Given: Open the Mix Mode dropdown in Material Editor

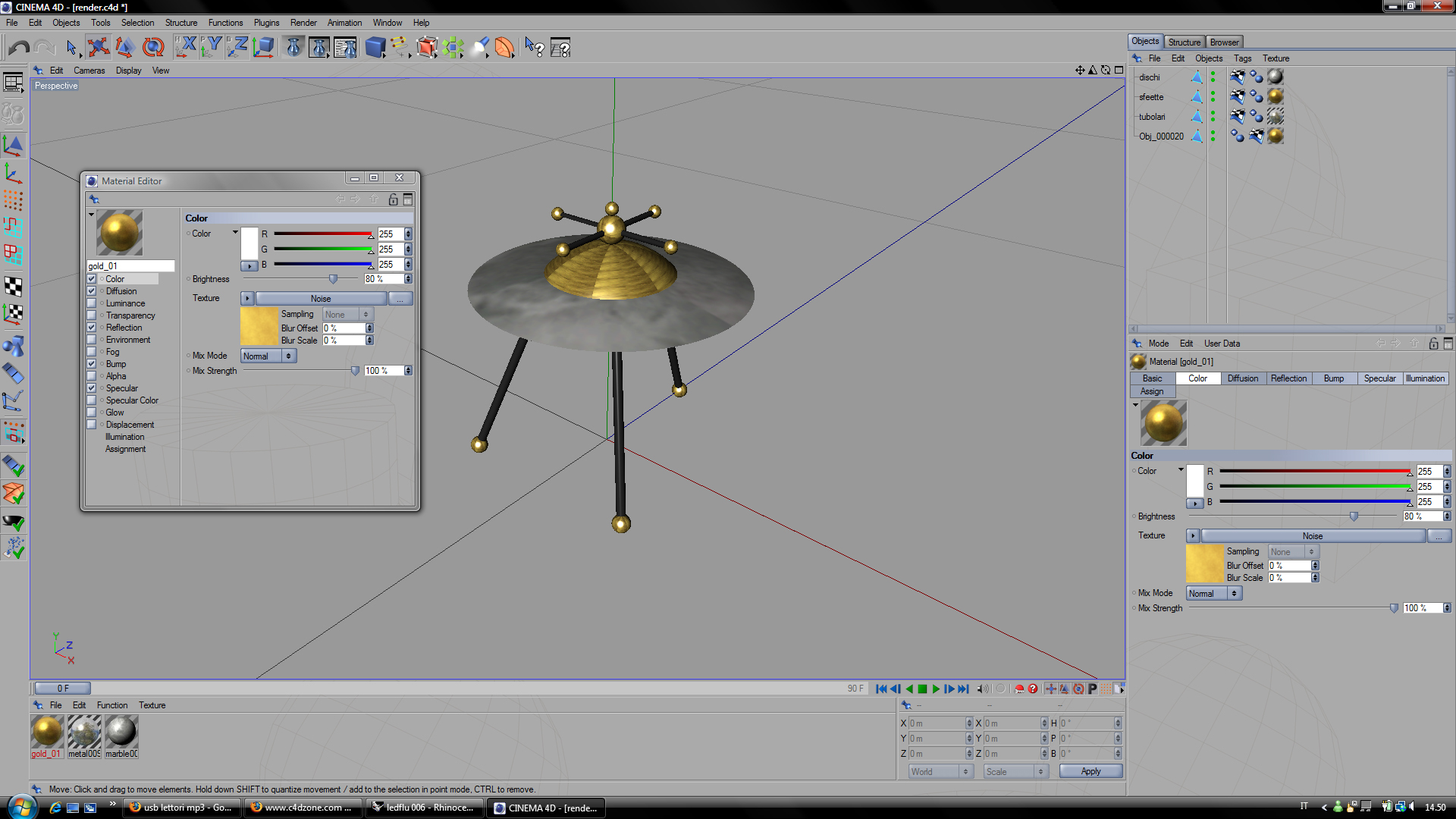Looking at the screenshot, I should 268,356.
